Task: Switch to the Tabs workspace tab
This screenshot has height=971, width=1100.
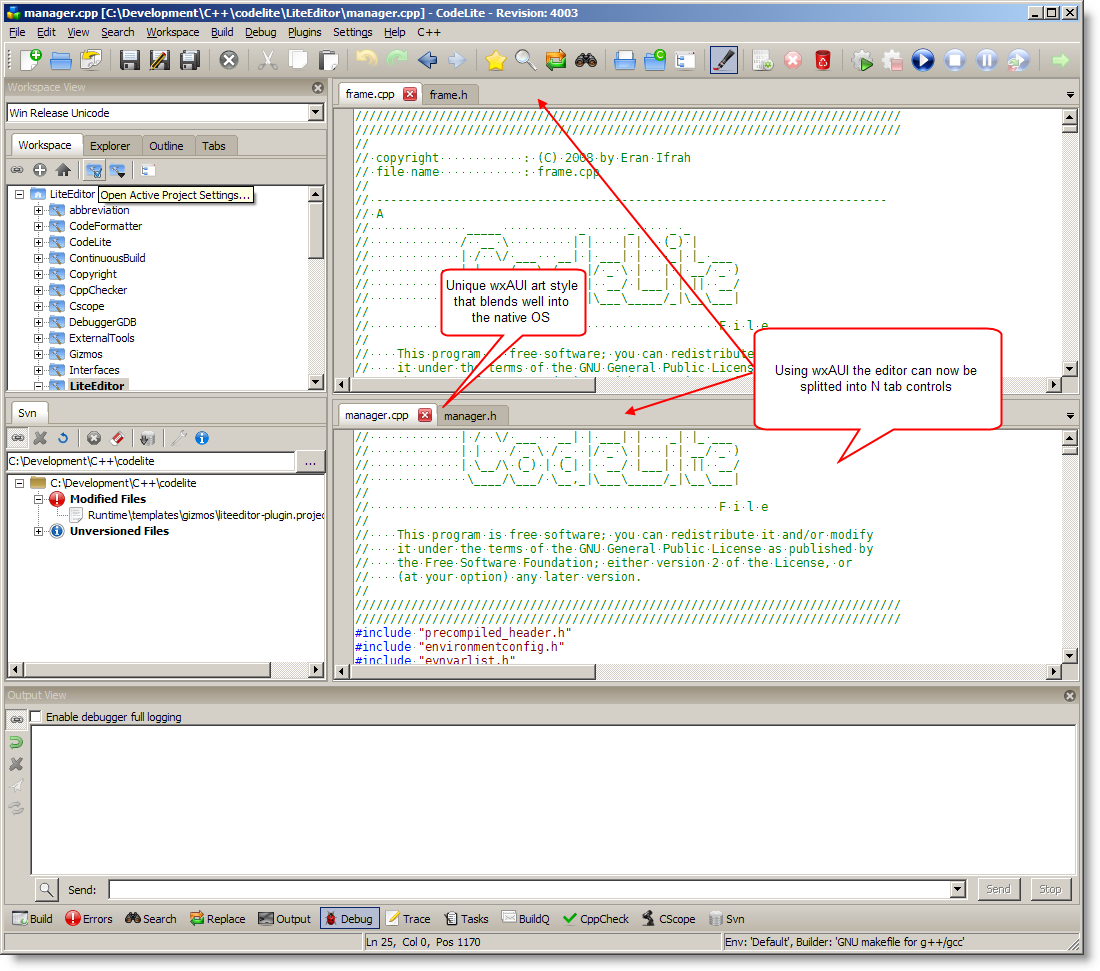Action: 213,146
